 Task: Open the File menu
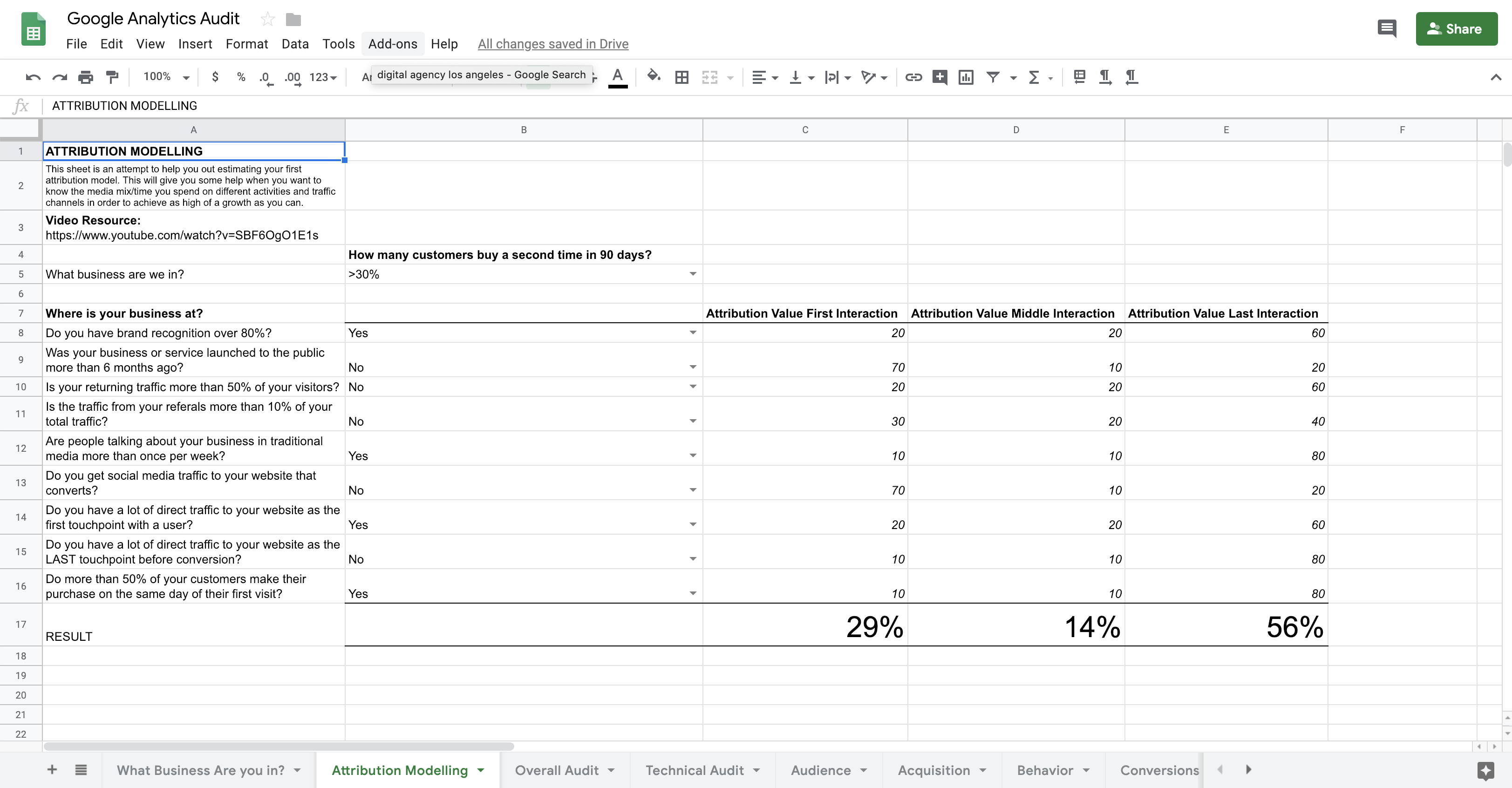76,44
